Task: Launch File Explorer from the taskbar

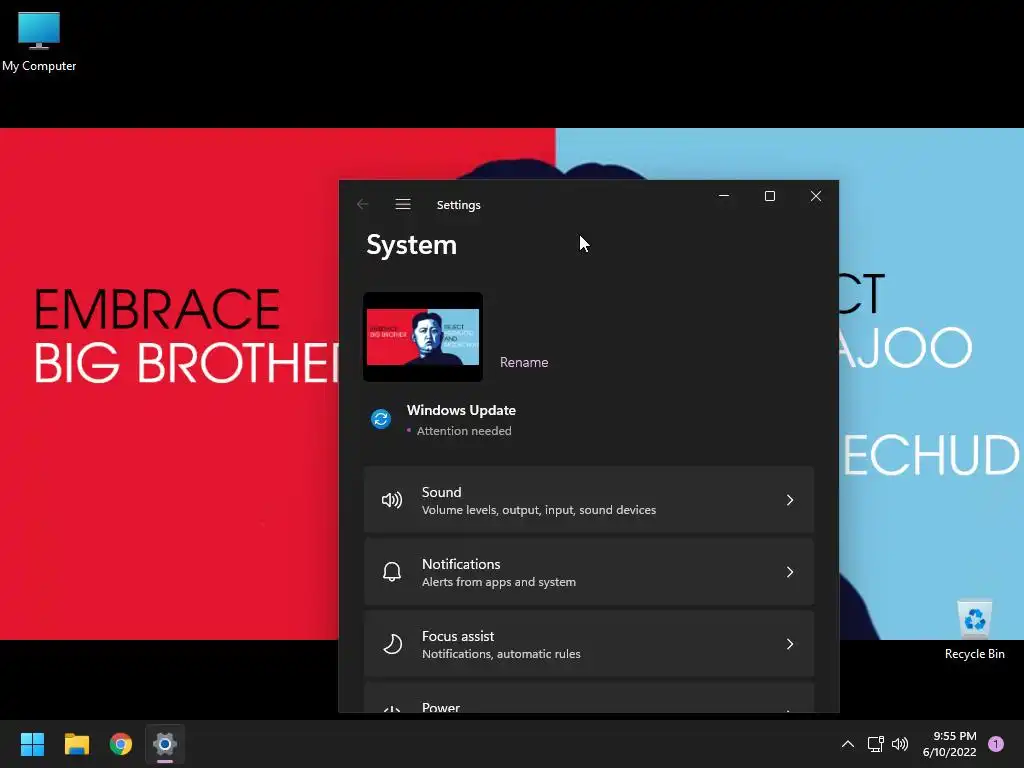Action: 76,744
